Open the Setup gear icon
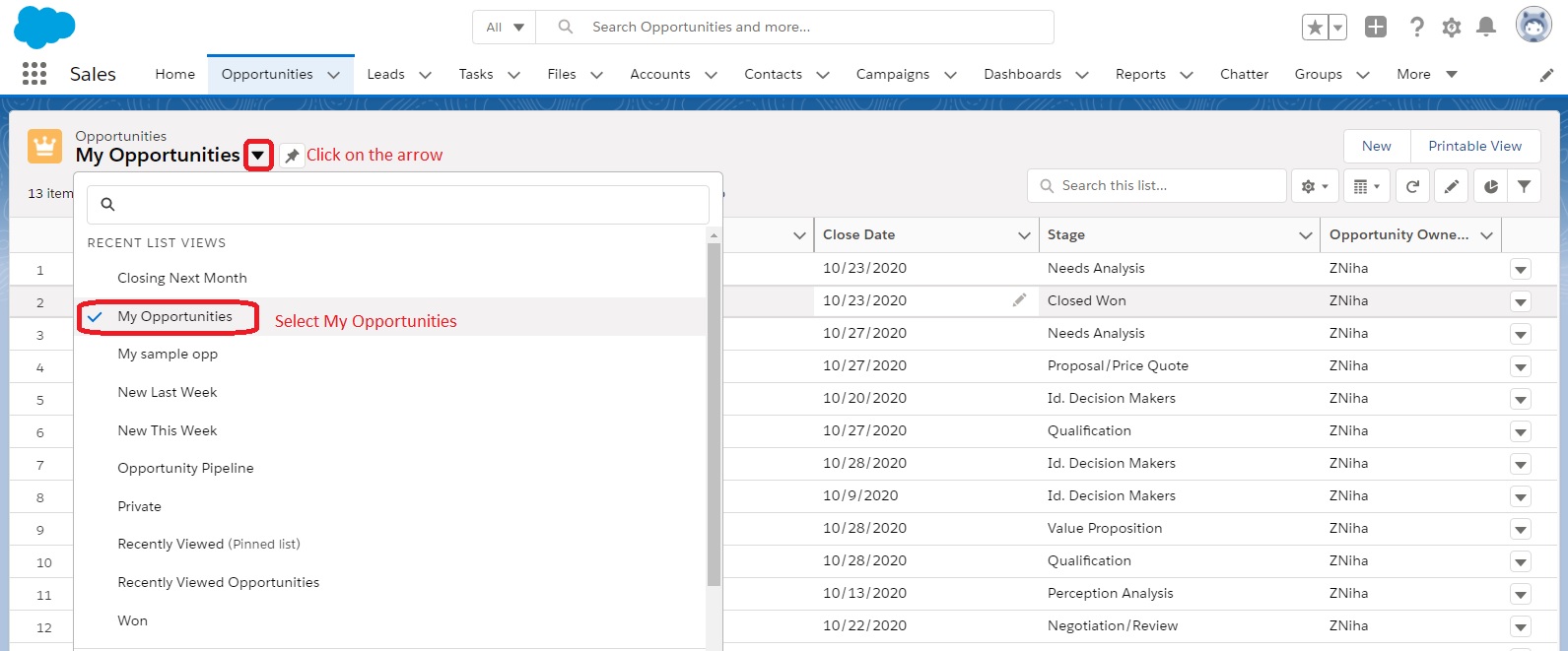The image size is (1568, 651). (1452, 28)
